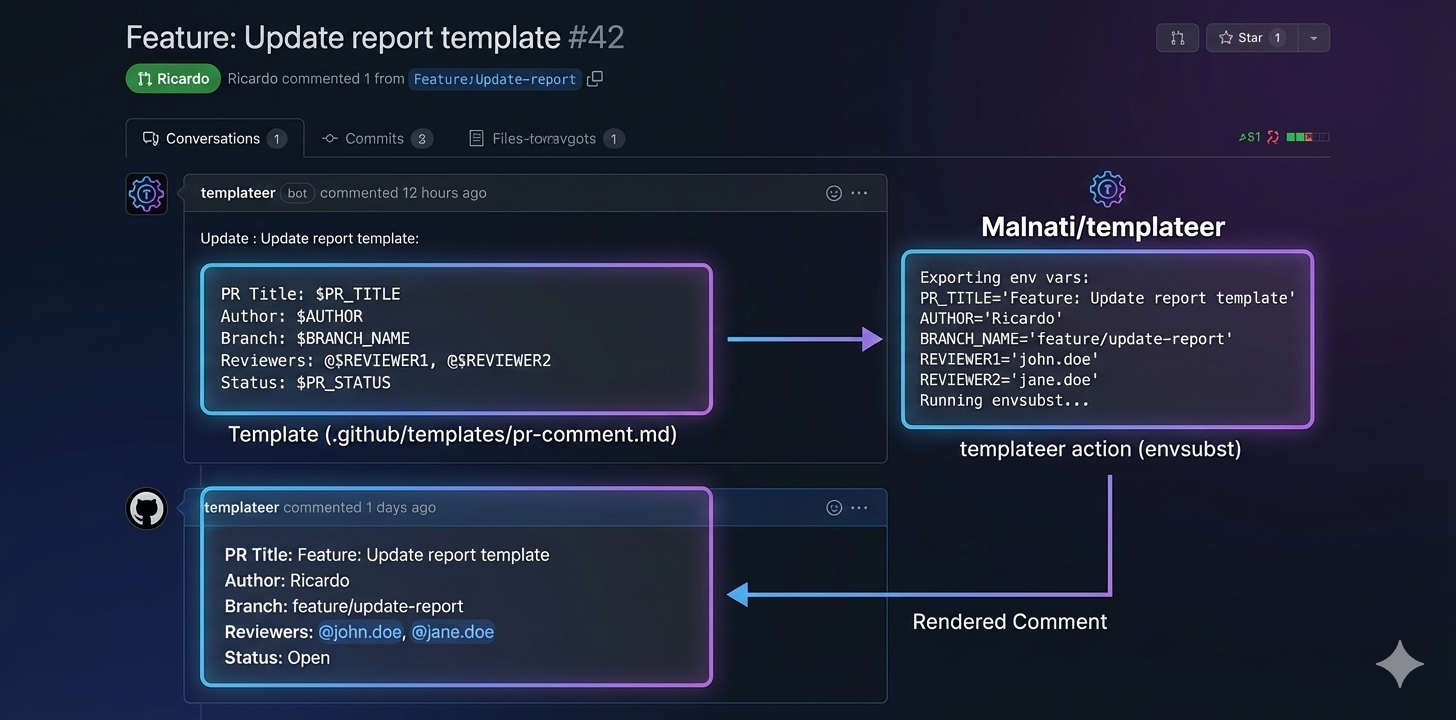Click the templateer bot gear avatar
Screen dimensions: 1456x720
(x=146, y=193)
